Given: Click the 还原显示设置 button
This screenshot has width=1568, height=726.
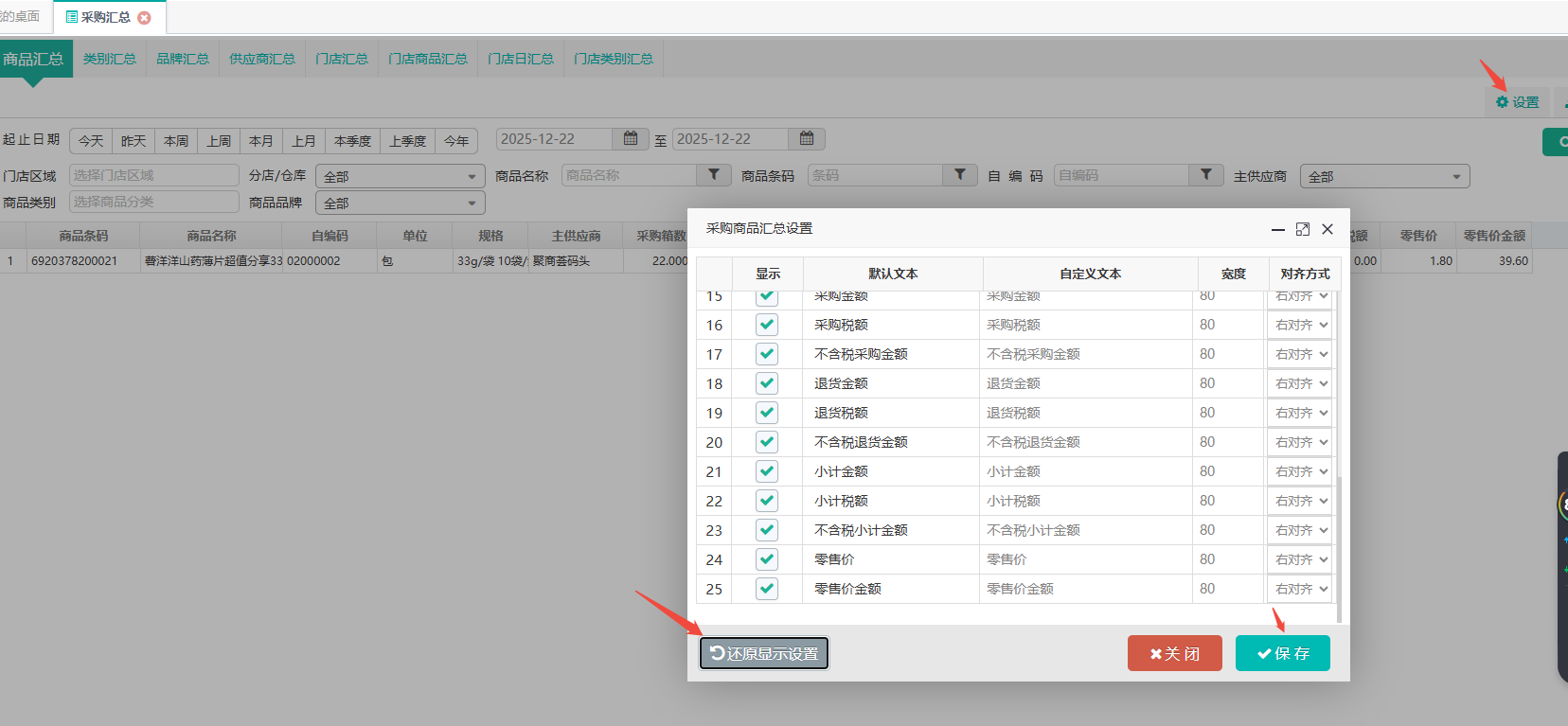Looking at the screenshot, I should click(764, 653).
